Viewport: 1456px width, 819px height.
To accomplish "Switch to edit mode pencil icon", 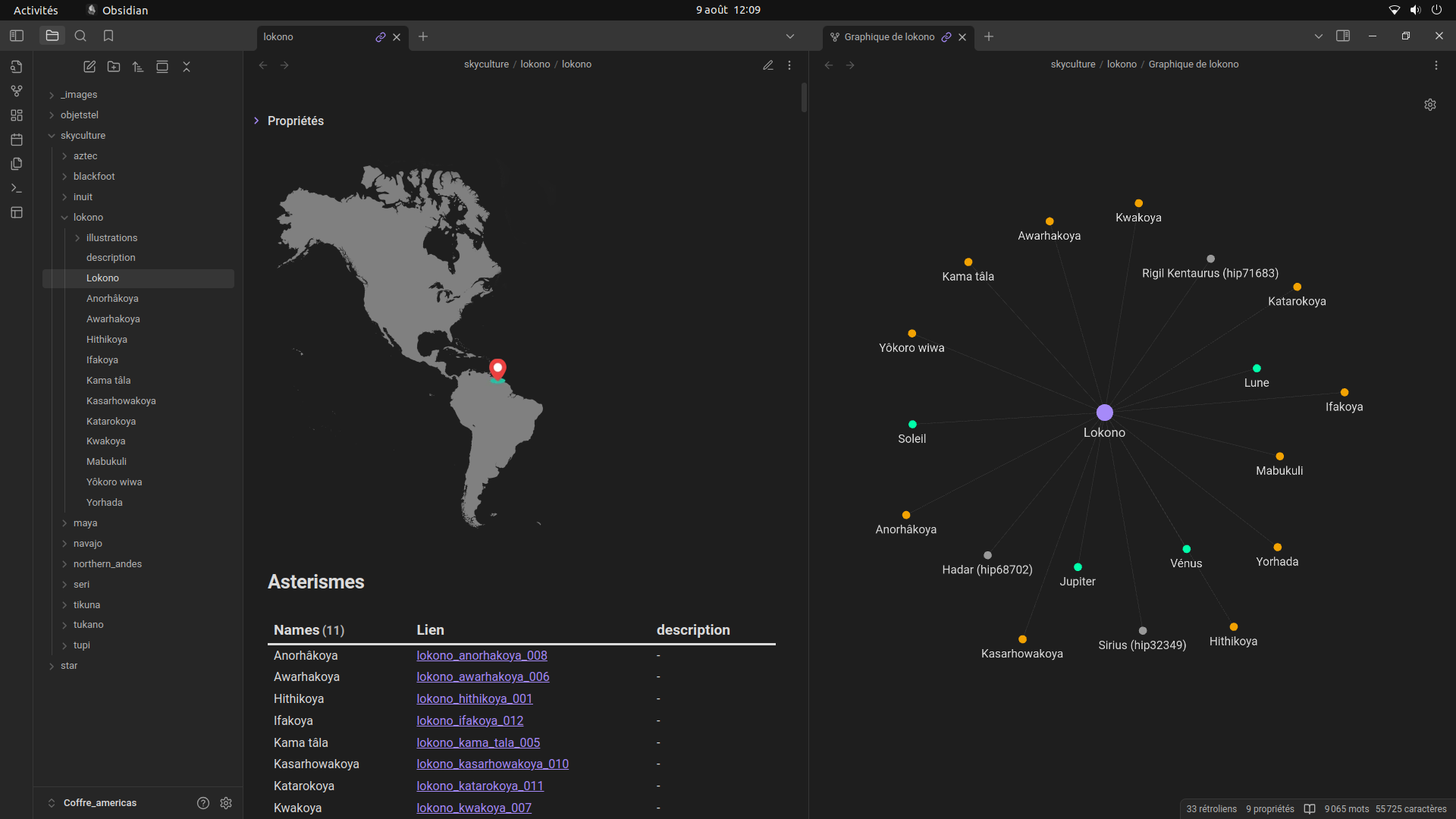I will pos(767,65).
